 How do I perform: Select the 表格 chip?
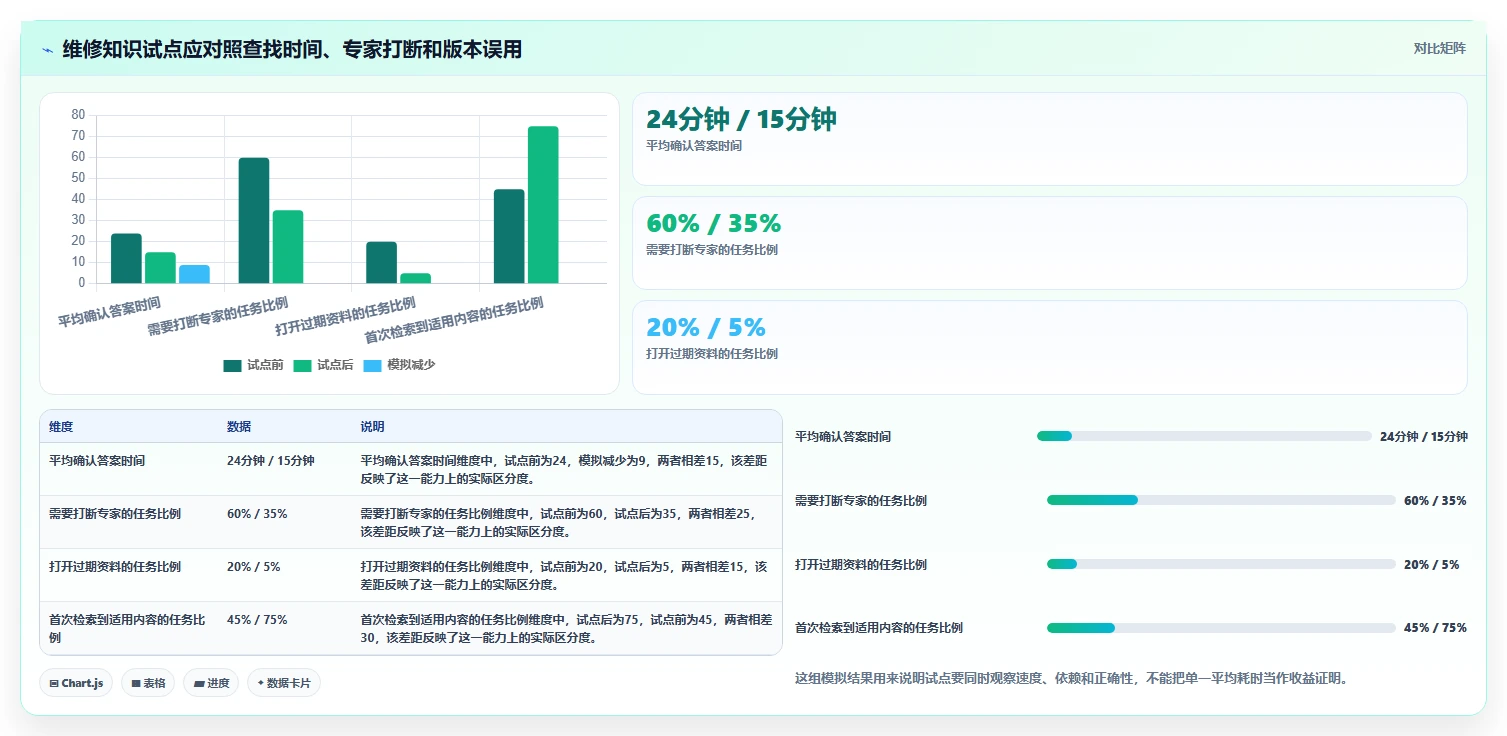pos(148,683)
